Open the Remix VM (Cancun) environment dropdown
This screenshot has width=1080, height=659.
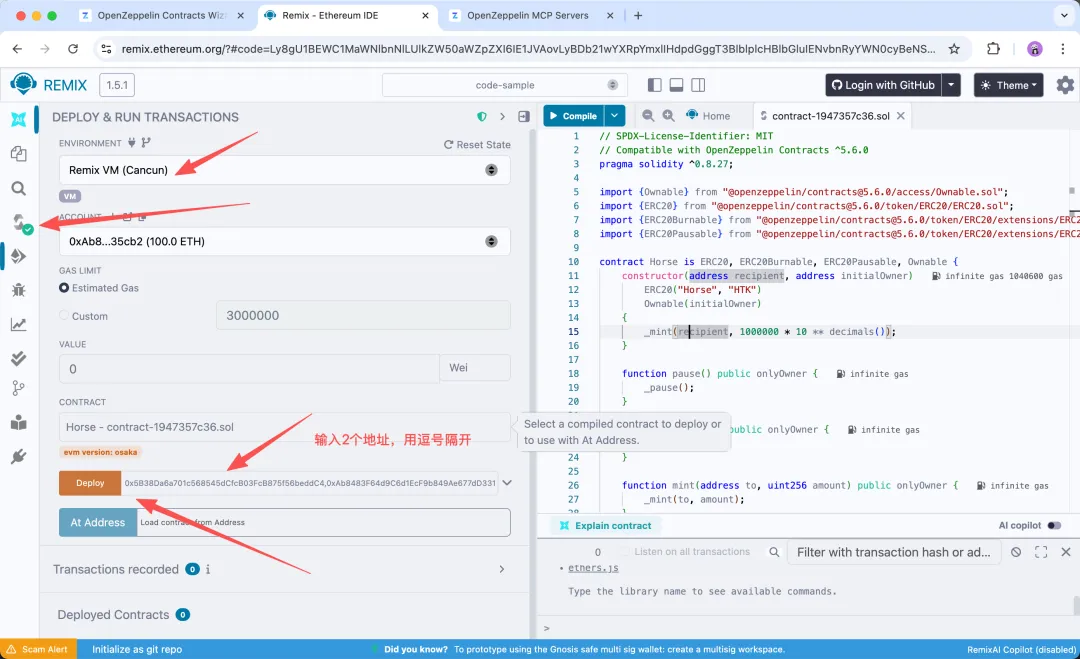click(x=284, y=170)
